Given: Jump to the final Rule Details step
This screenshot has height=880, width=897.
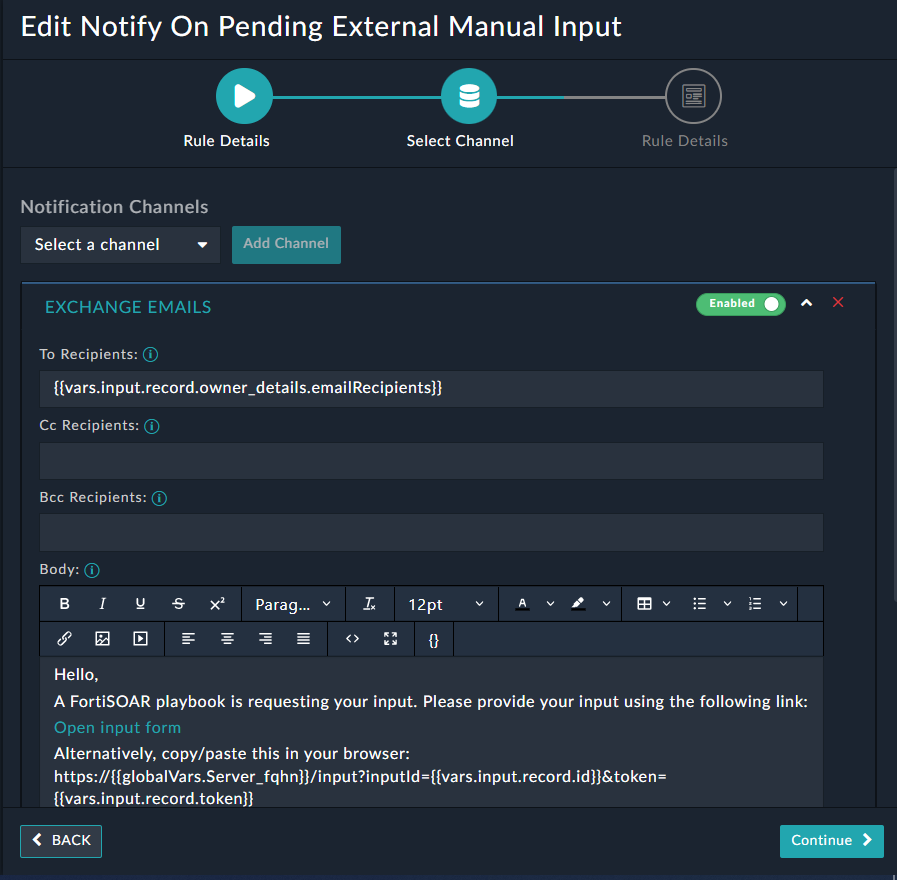Looking at the screenshot, I should click(692, 96).
